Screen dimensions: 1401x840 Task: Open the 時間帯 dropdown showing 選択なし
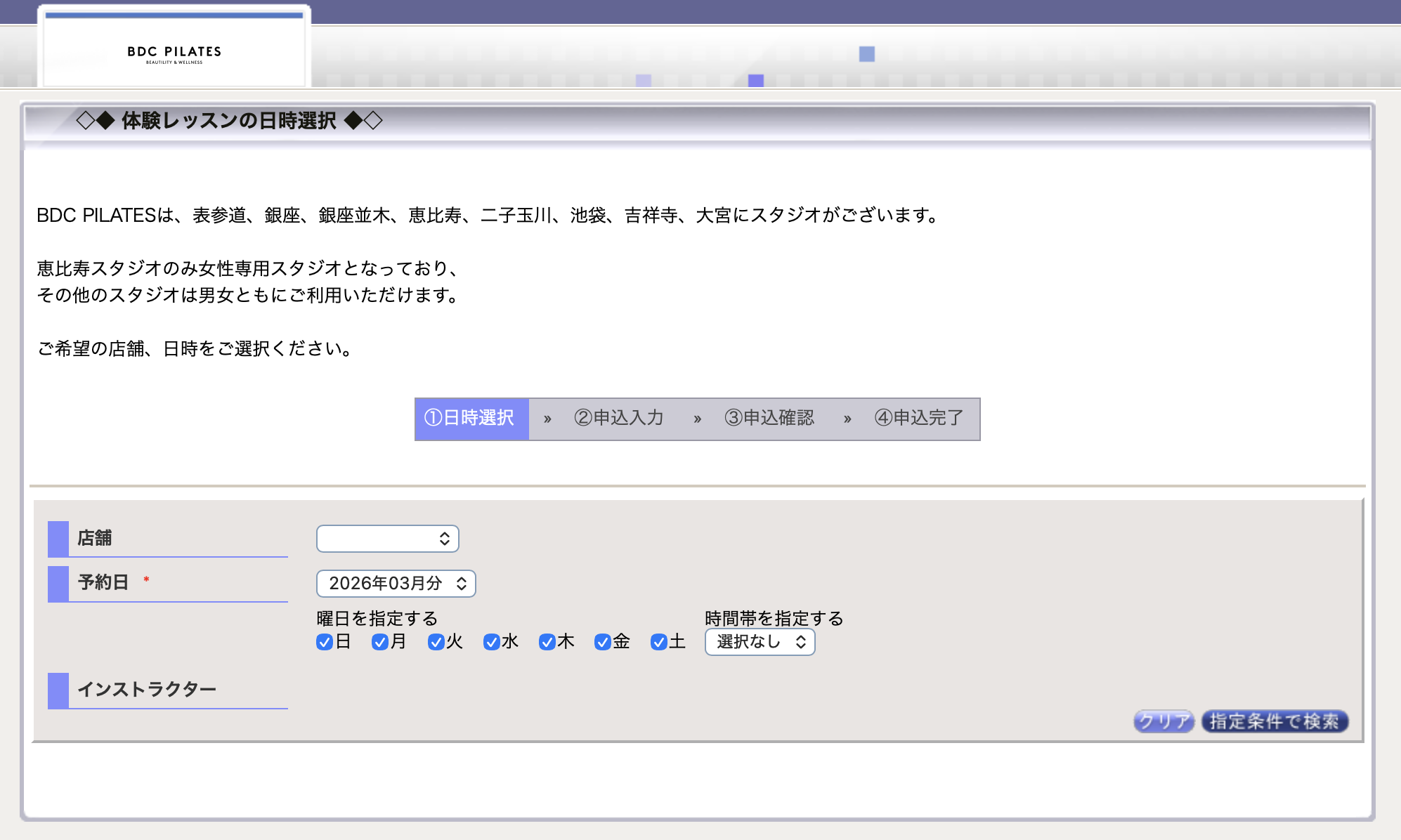pyautogui.click(x=759, y=641)
